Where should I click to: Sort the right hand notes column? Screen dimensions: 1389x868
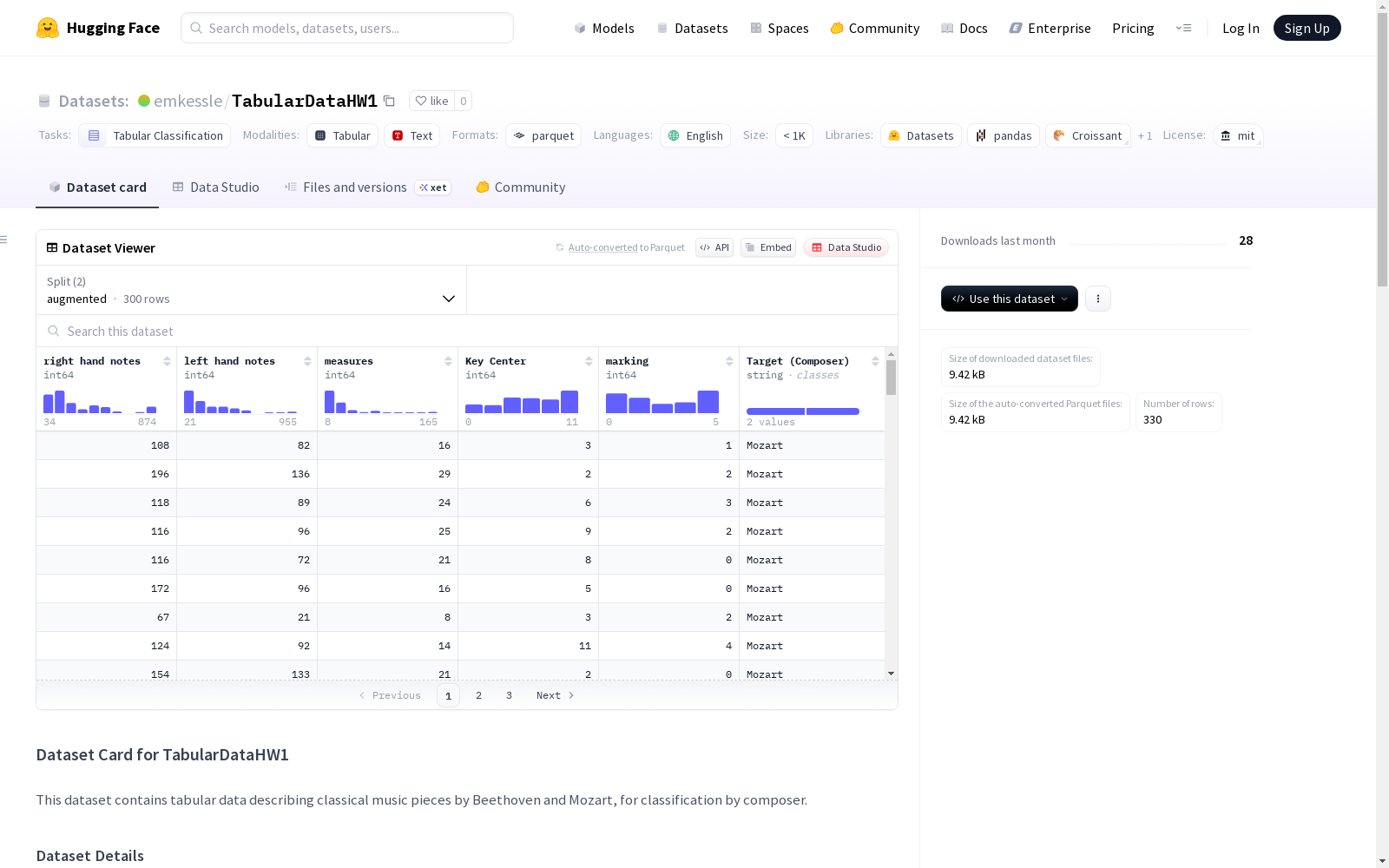click(167, 361)
